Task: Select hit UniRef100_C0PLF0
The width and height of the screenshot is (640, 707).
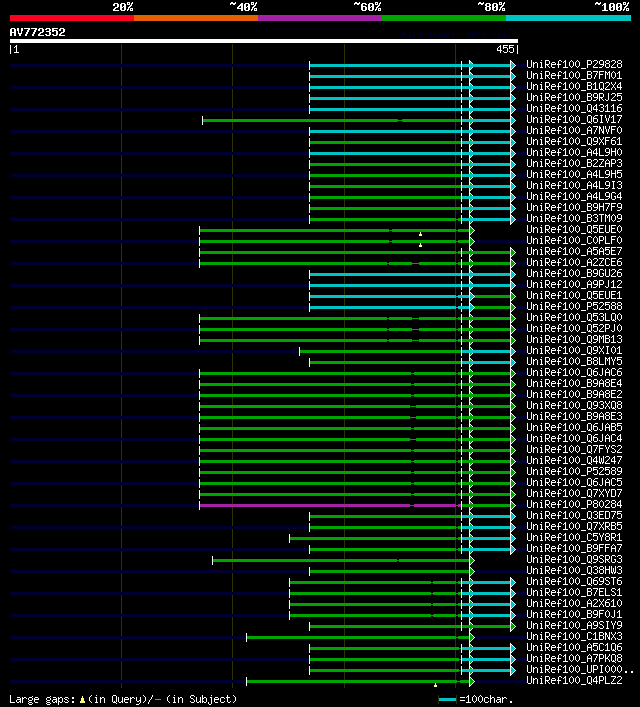Action: (574, 240)
